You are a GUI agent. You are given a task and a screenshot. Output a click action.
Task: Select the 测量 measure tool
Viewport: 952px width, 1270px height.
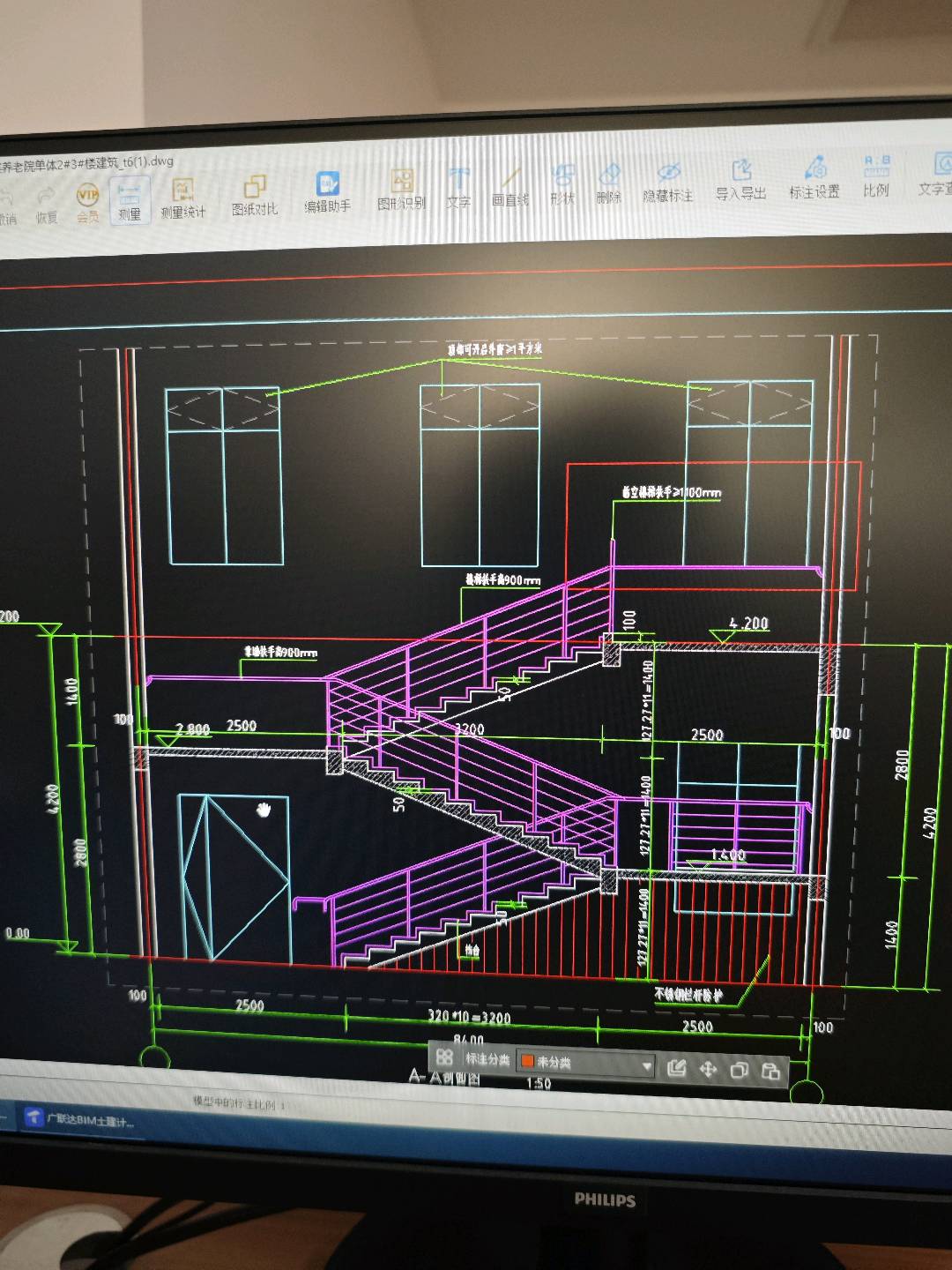tap(130, 201)
